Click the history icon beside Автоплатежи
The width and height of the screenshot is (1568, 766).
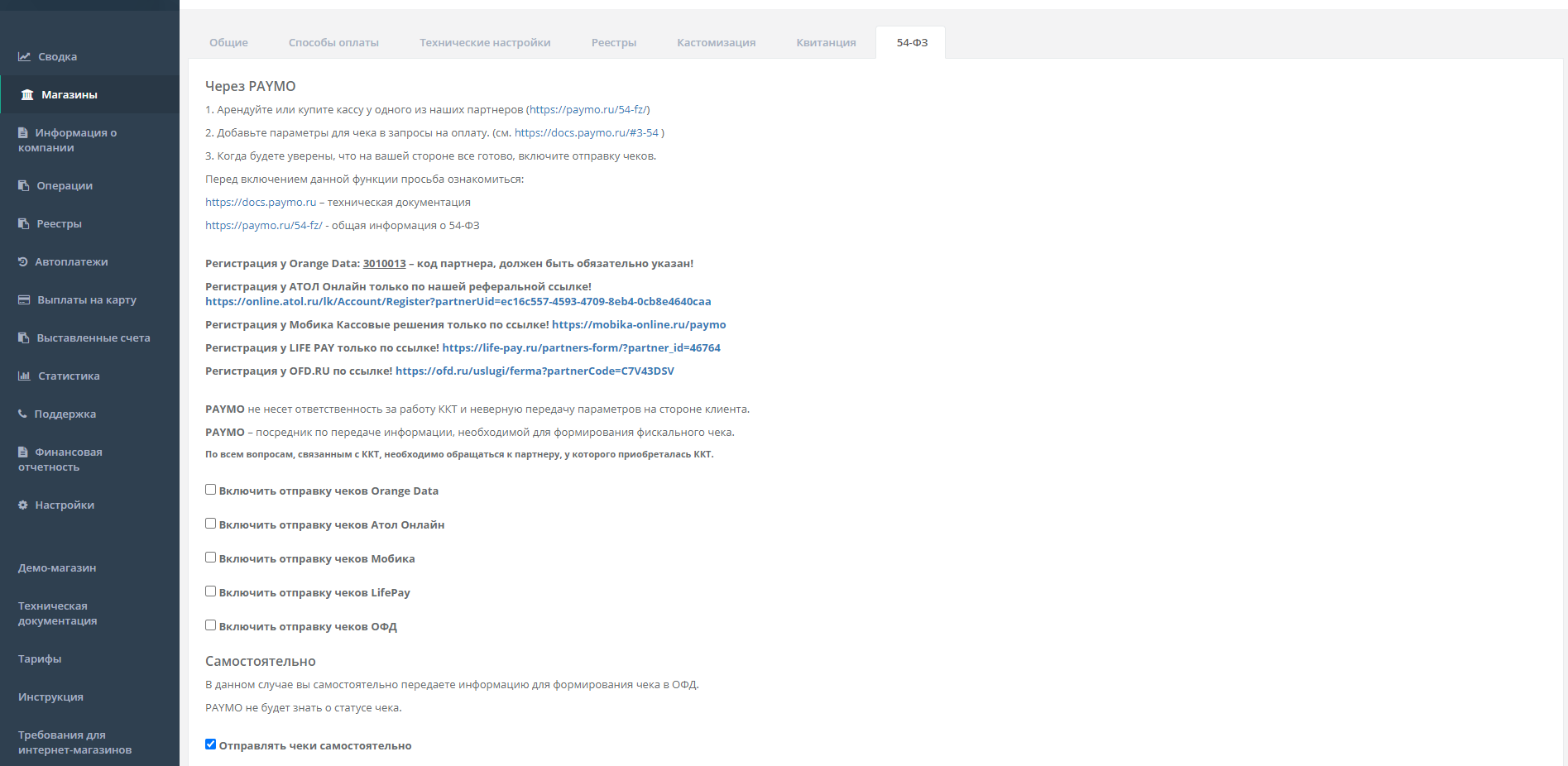click(x=23, y=262)
